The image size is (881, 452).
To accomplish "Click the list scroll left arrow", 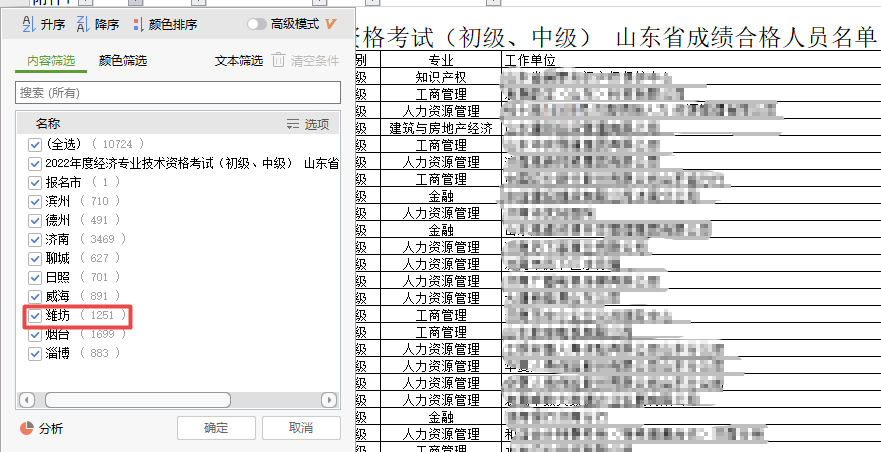I will [26, 400].
